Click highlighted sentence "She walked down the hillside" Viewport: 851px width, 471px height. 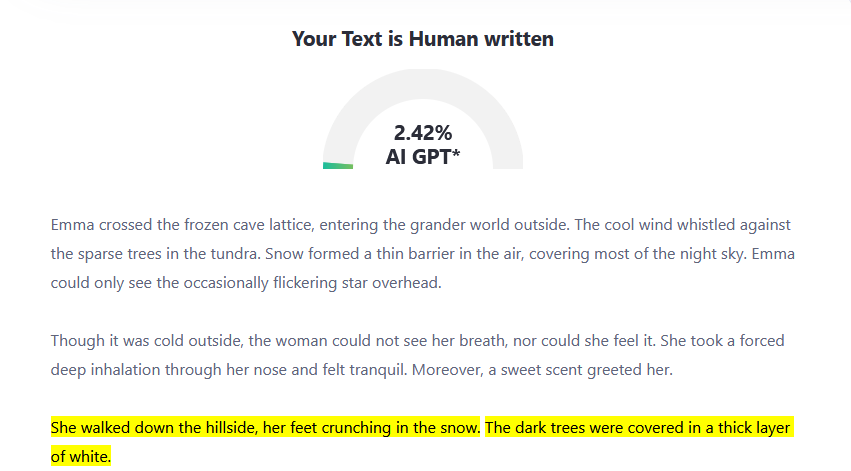click(x=265, y=428)
